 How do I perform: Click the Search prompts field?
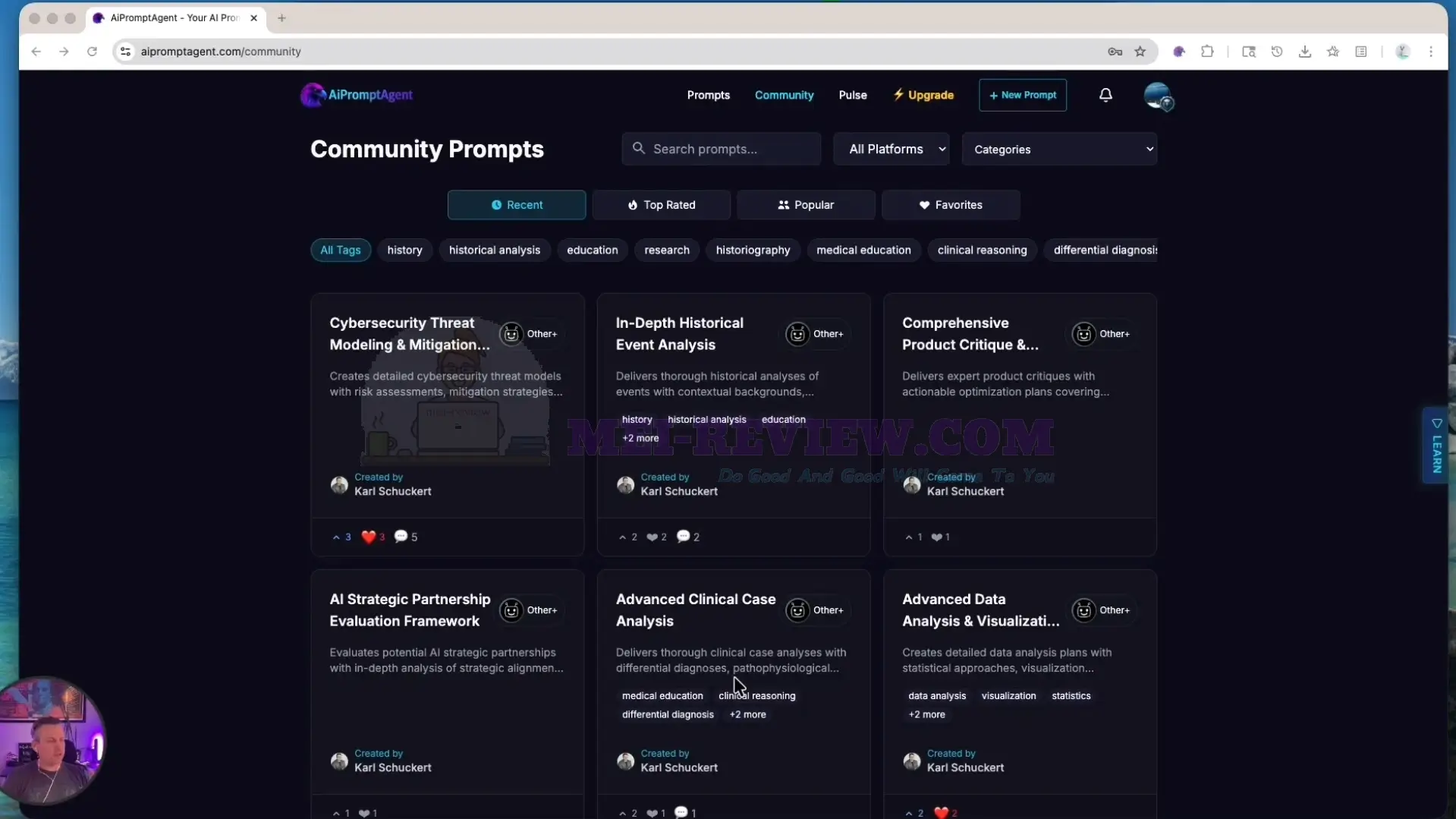pyautogui.click(x=721, y=149)
